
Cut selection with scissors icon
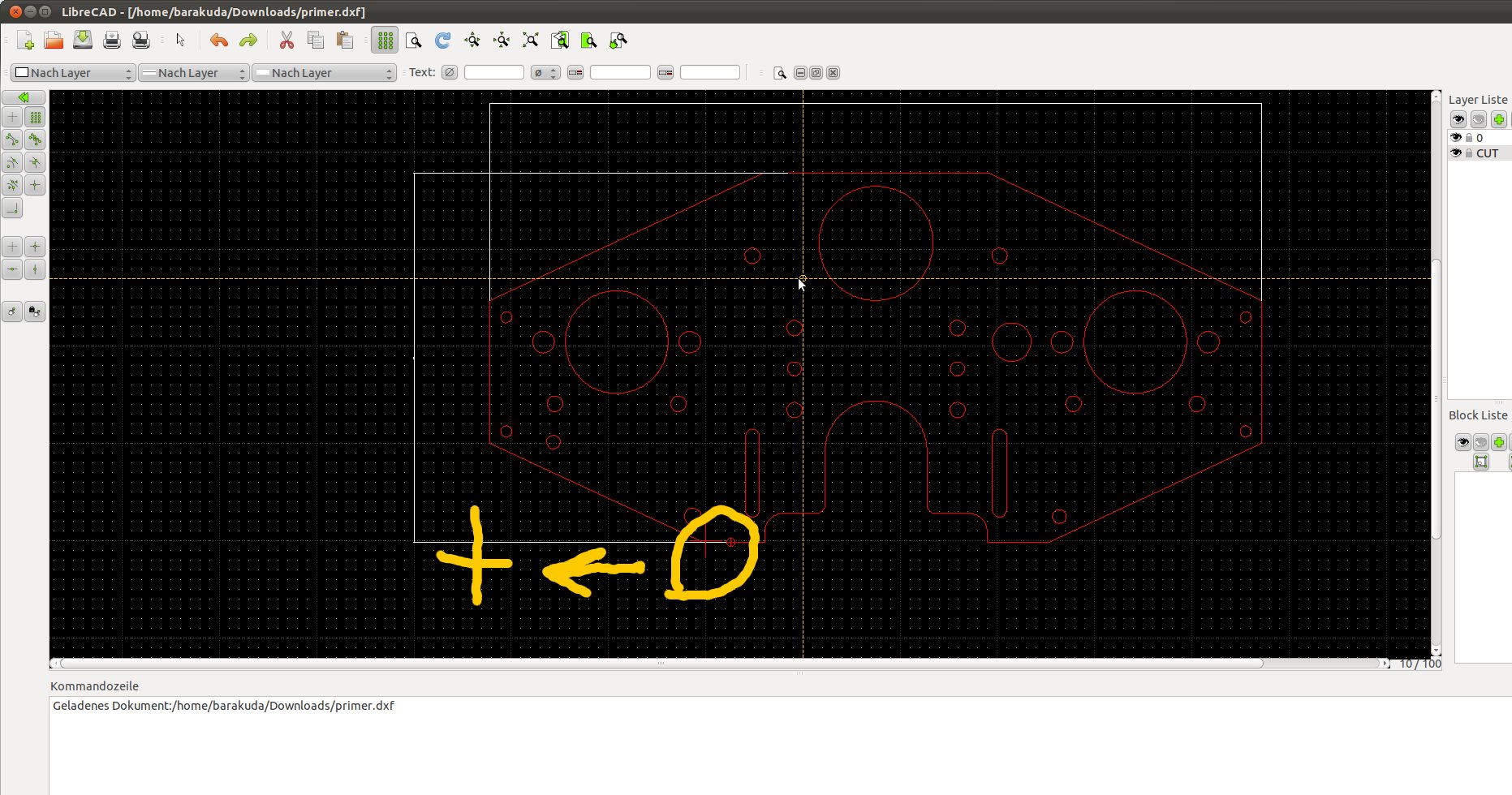286,41
